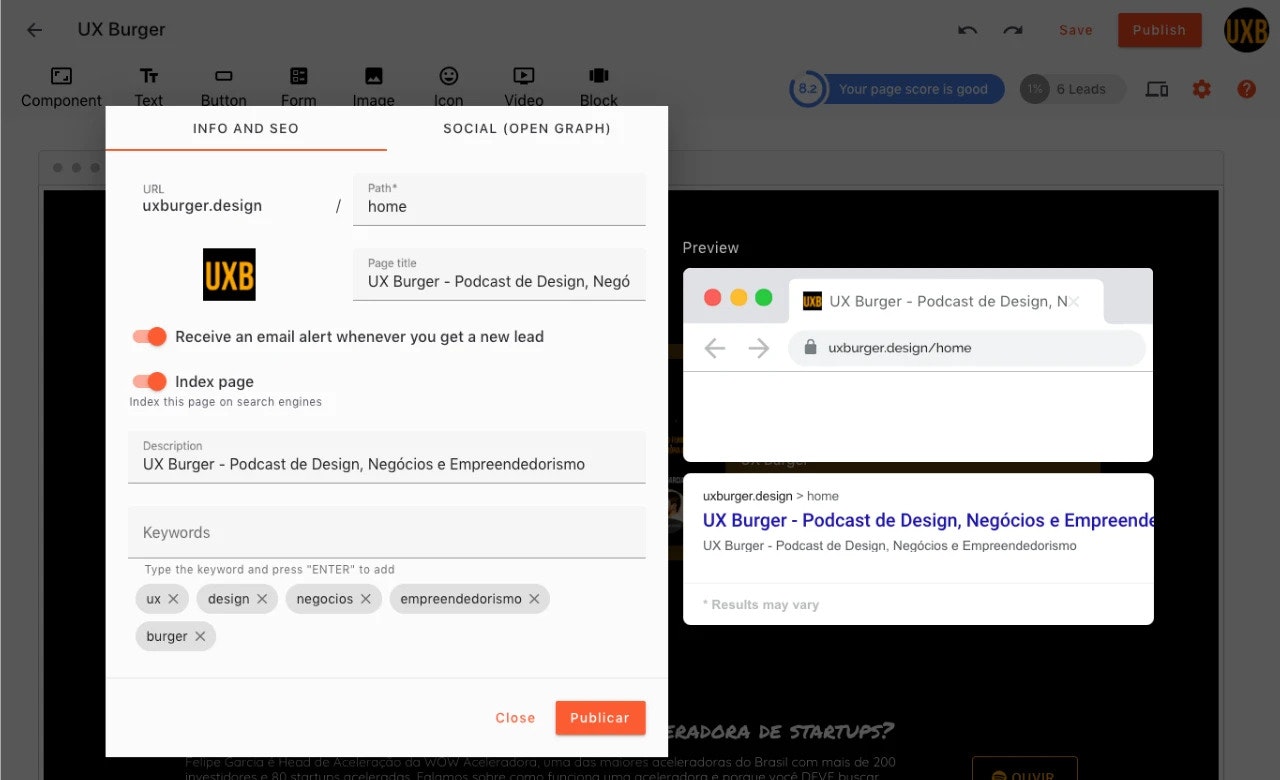This screenshot has height=780, width=1280.
Task: Toggle email alert for new leads
Action: [150, 337]
